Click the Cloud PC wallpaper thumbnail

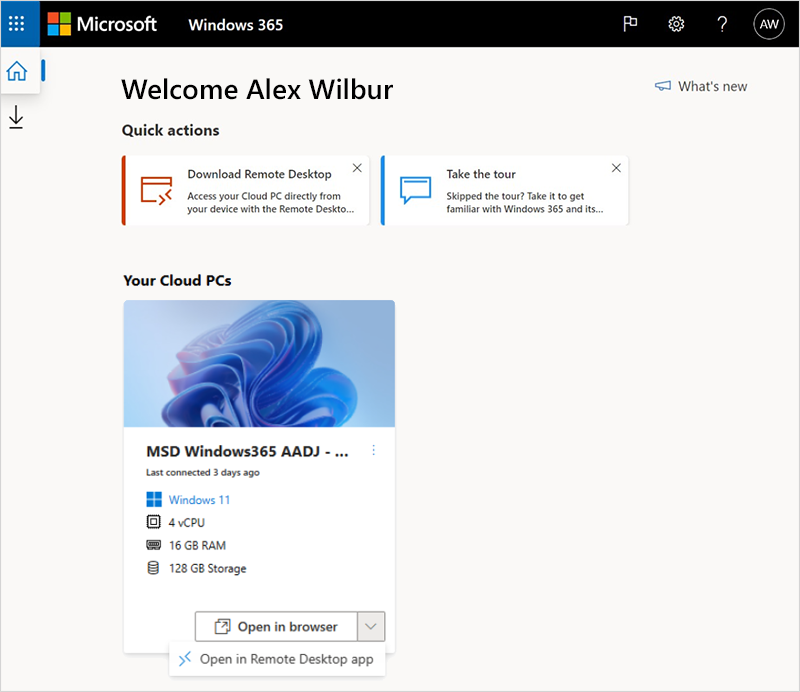point(258,363)
